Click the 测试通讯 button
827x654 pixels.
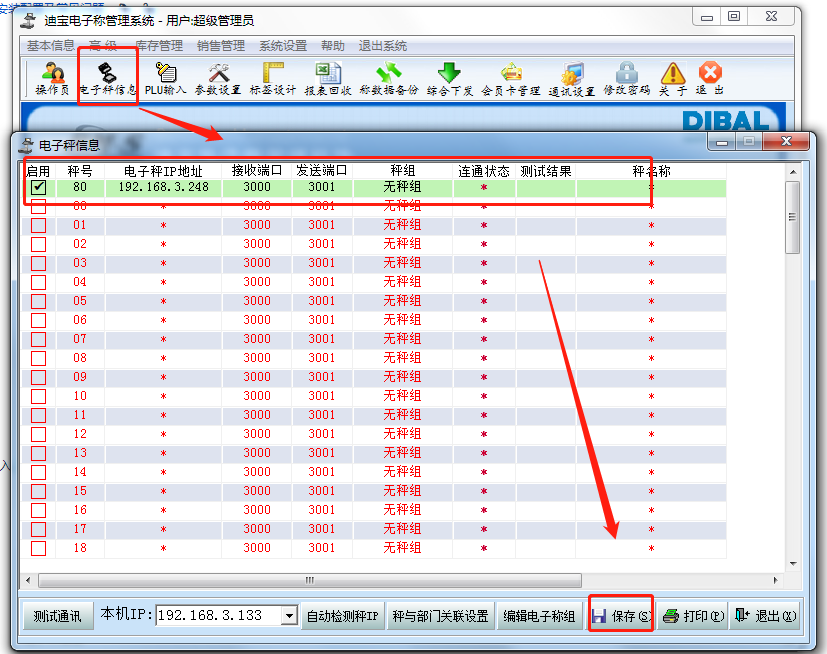[x=57, y=615]
